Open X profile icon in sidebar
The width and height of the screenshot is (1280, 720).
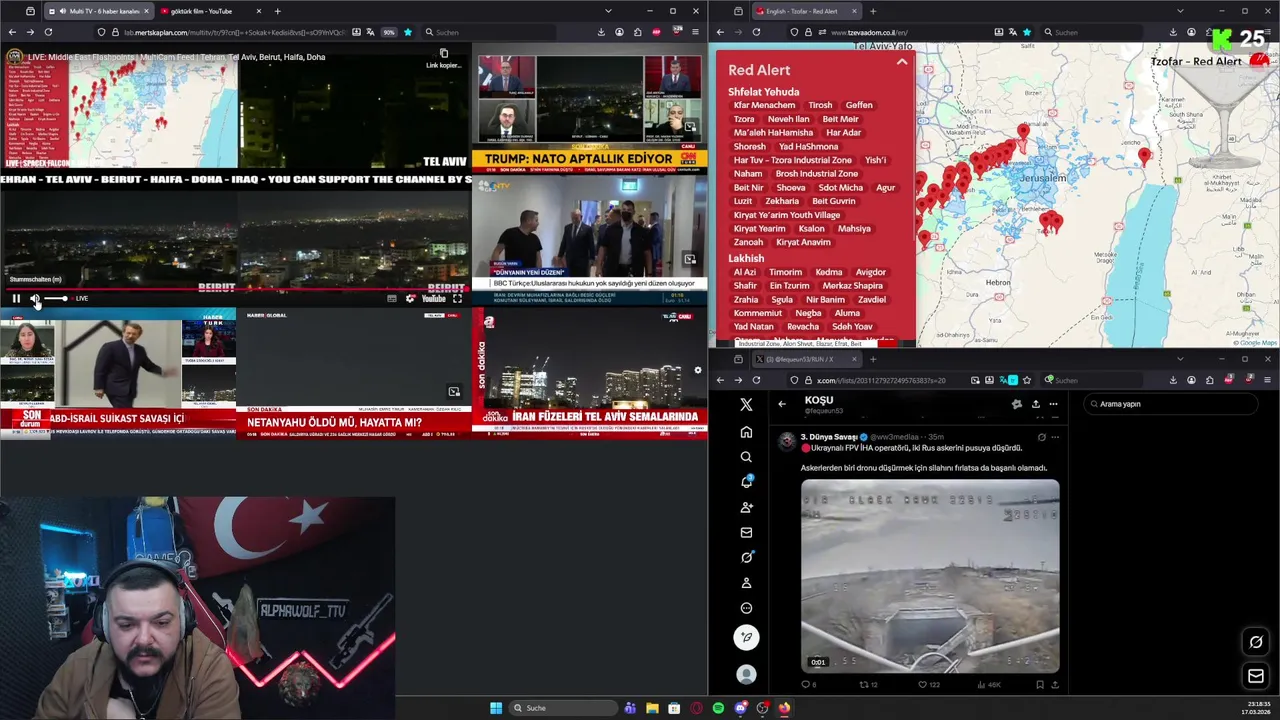pyautogui.click(x=746, y=582)
